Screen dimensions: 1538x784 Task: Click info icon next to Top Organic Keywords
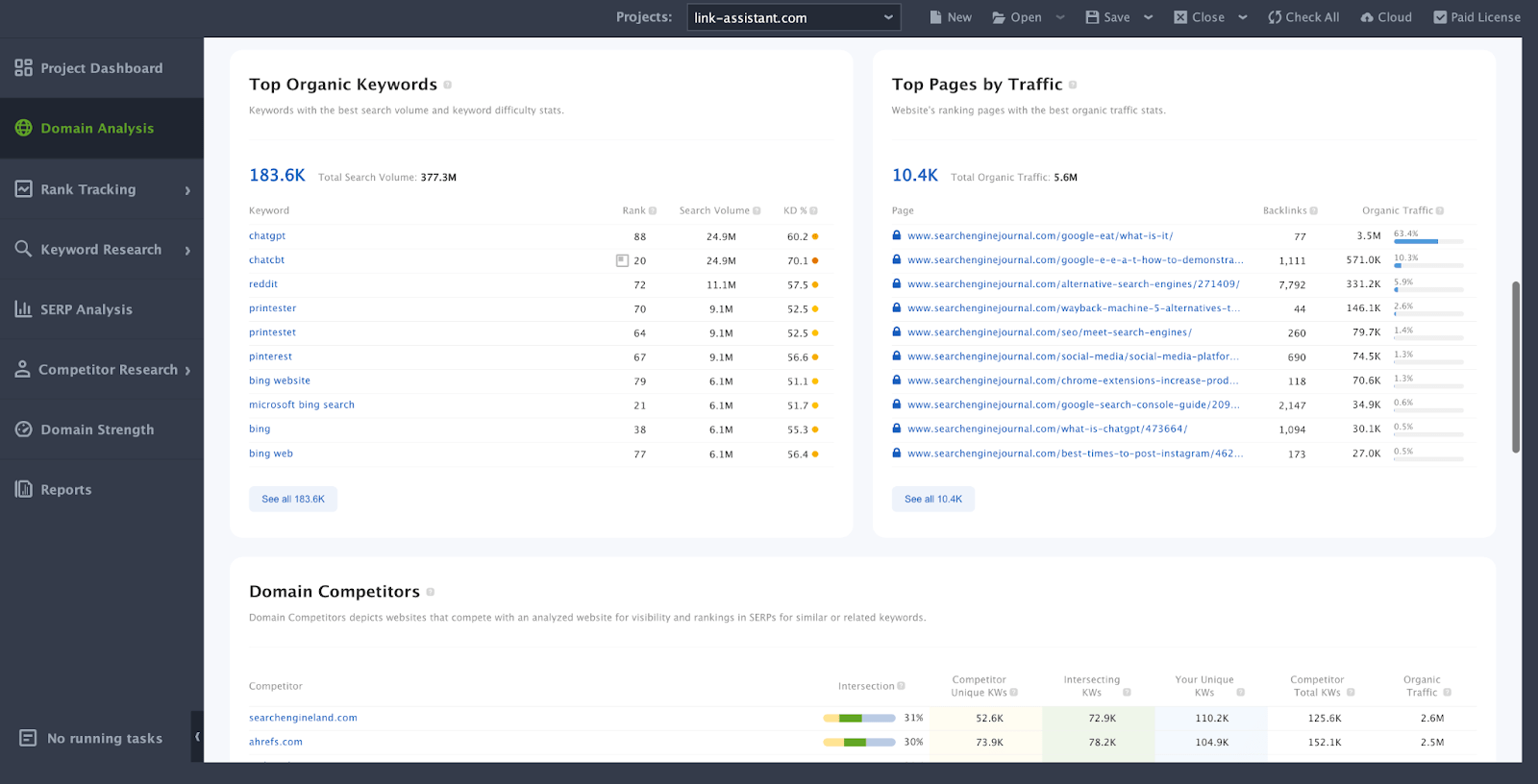pyautogui.click(x=448, y=85)
